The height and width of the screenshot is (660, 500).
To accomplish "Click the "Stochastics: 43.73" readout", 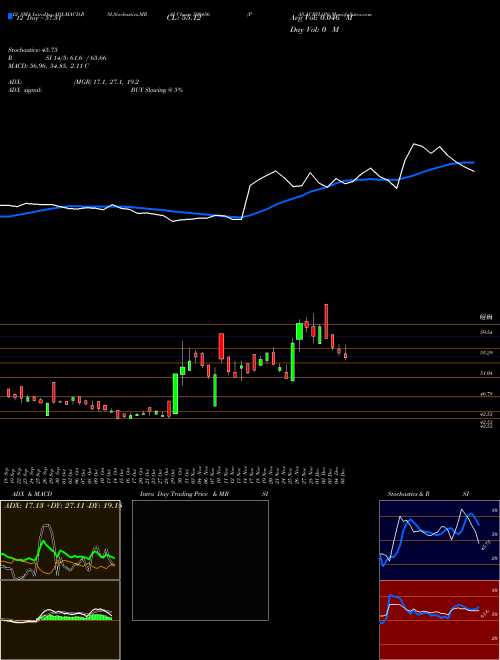I will [x=32, y=50].
